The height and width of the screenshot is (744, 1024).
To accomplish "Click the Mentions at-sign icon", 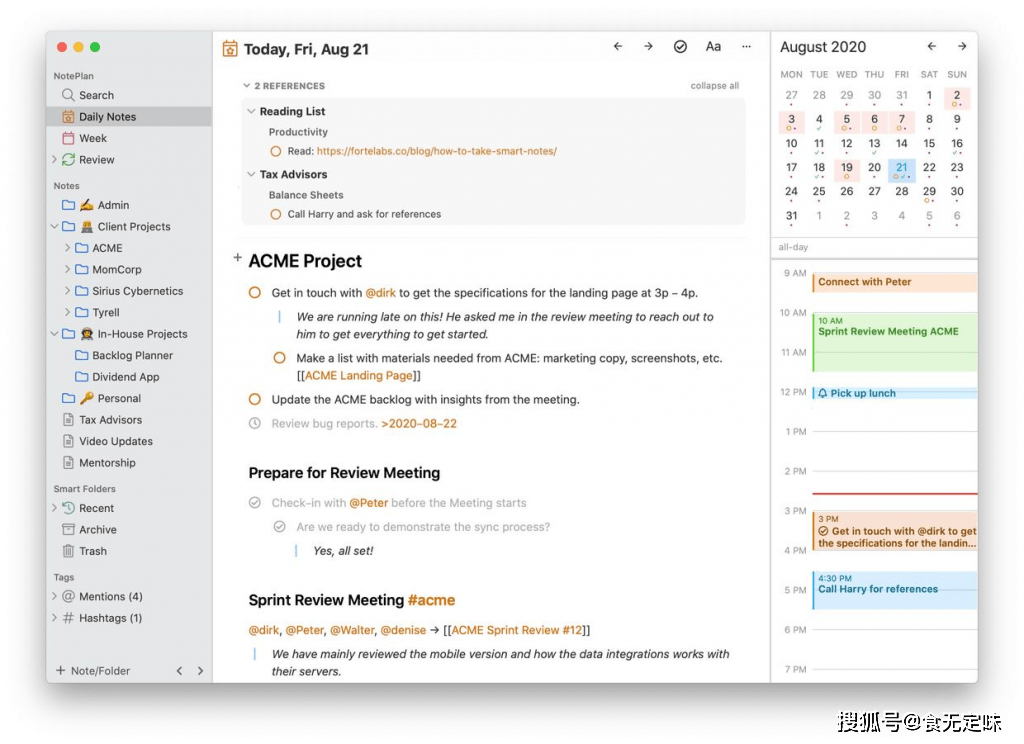I will point(68,596).
